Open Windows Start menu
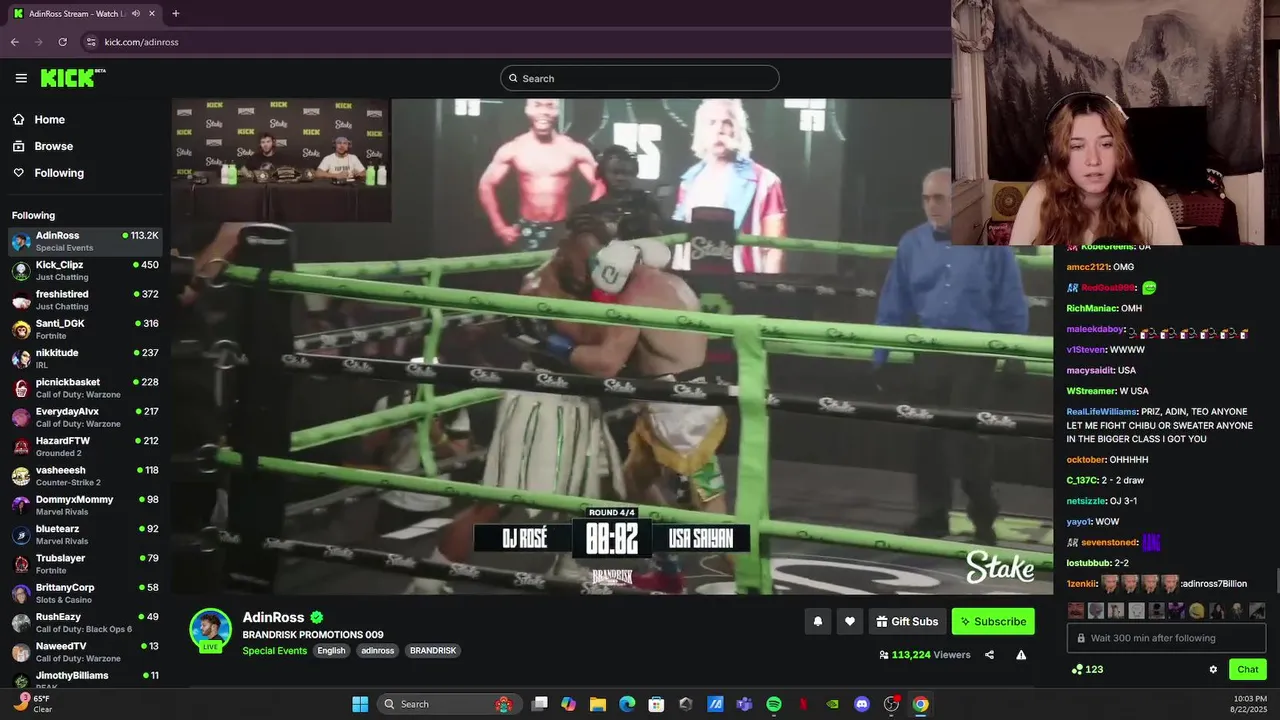The image size is (1280, 720). point(360,704)
